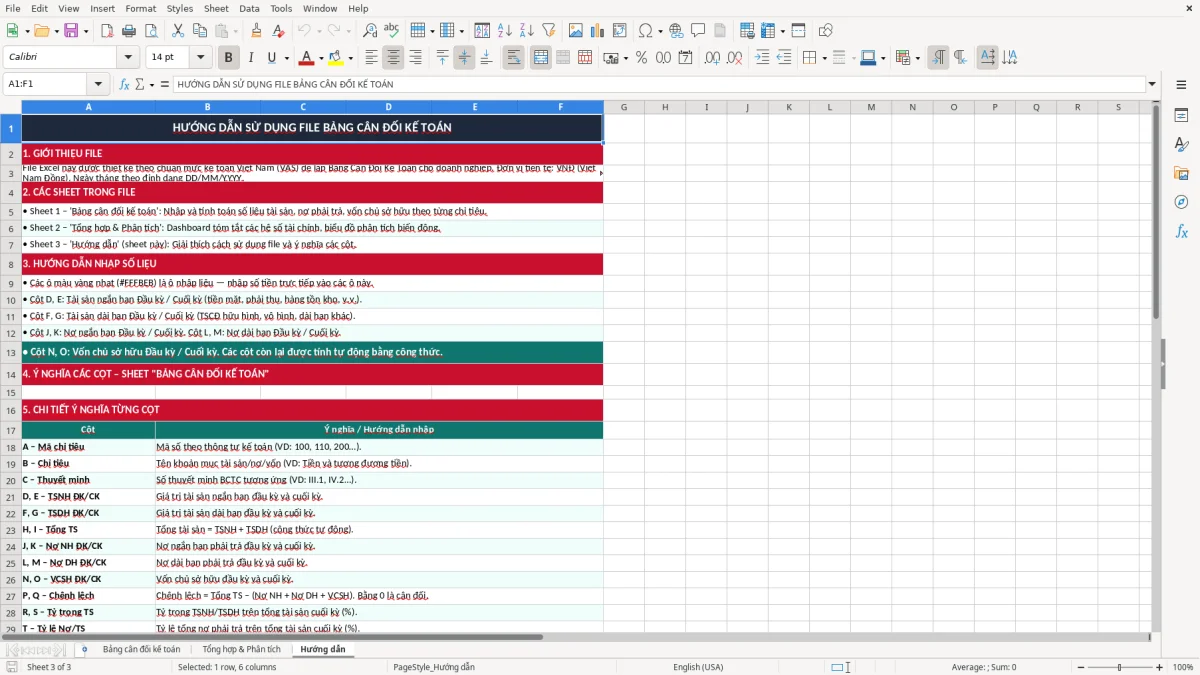The height and width of the screenshot is (675, 1200).
Task: Open the Data menu
Action: [249, 8]
